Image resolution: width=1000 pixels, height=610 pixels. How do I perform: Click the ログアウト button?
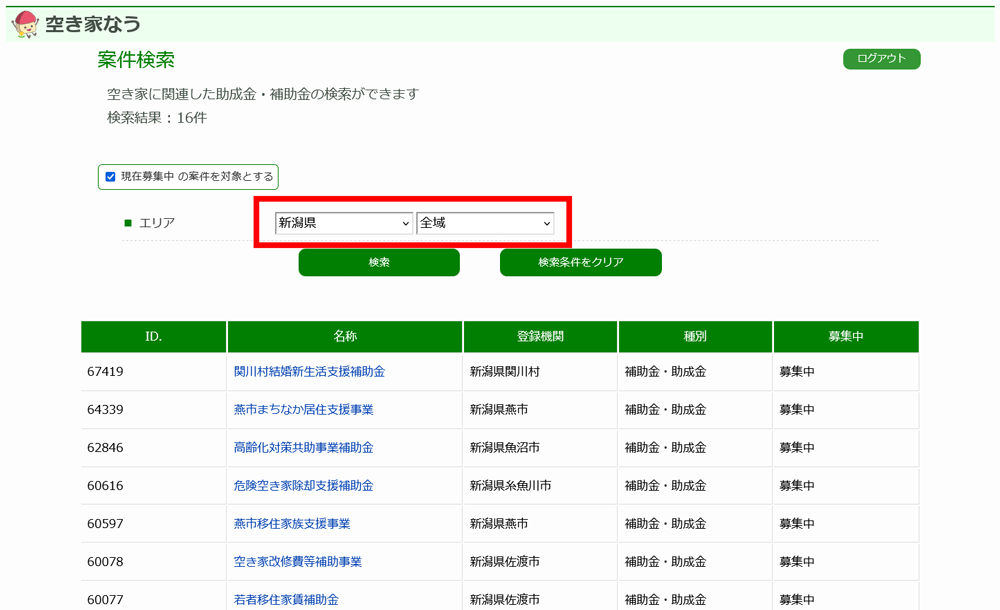881,59
